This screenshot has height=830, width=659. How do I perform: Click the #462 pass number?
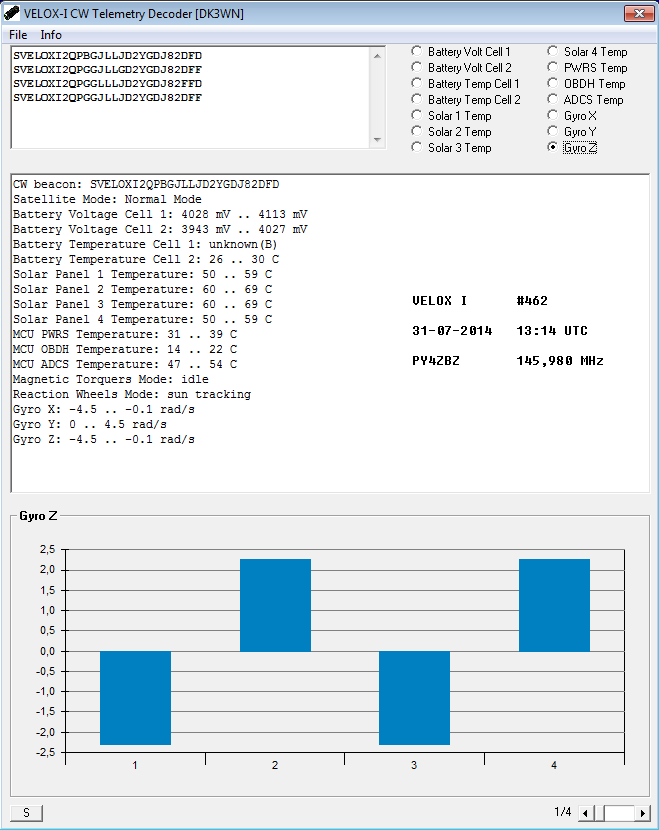pos(532,301)
